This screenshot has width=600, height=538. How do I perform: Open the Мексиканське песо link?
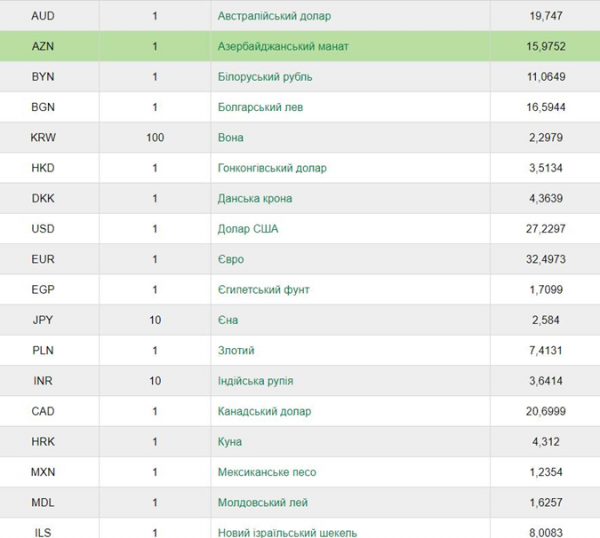[267, 472]
